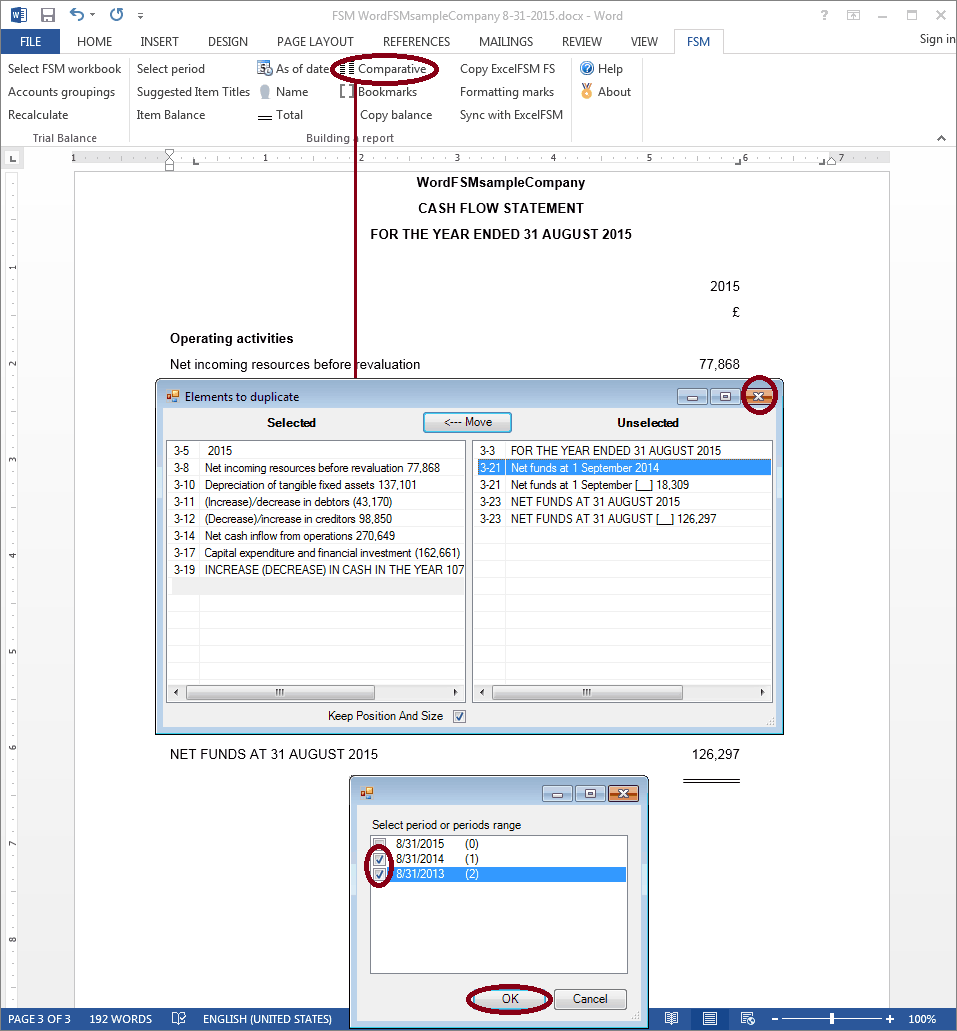Open the FILE tab
Image resolution: width=957 pixels, height=1031 pixels.
[30, 41]
